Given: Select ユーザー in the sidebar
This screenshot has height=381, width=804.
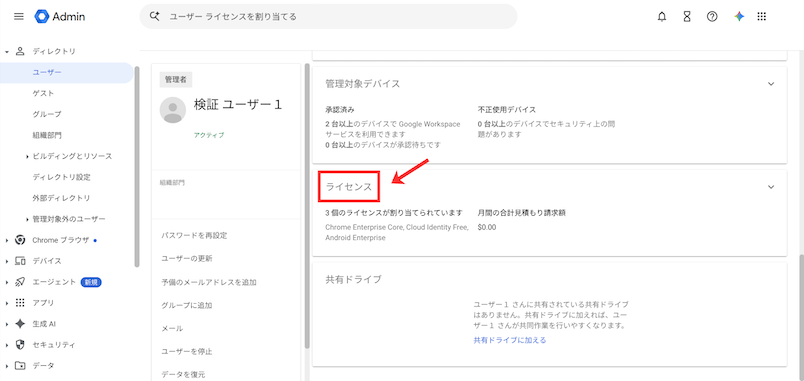Looking at the screenshot, I should coord(67,72).
